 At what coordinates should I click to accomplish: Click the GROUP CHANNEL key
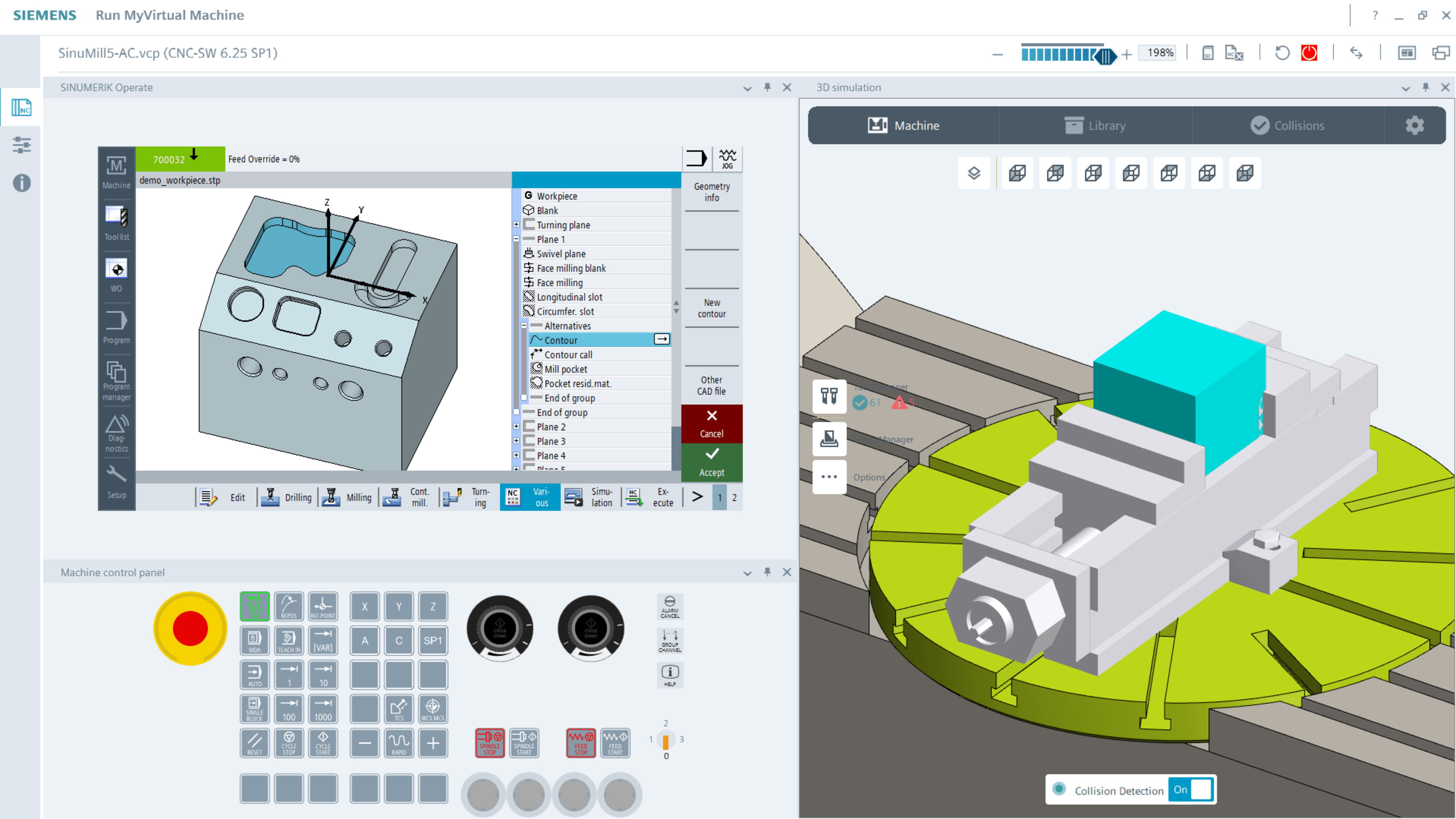pos(670,640)
